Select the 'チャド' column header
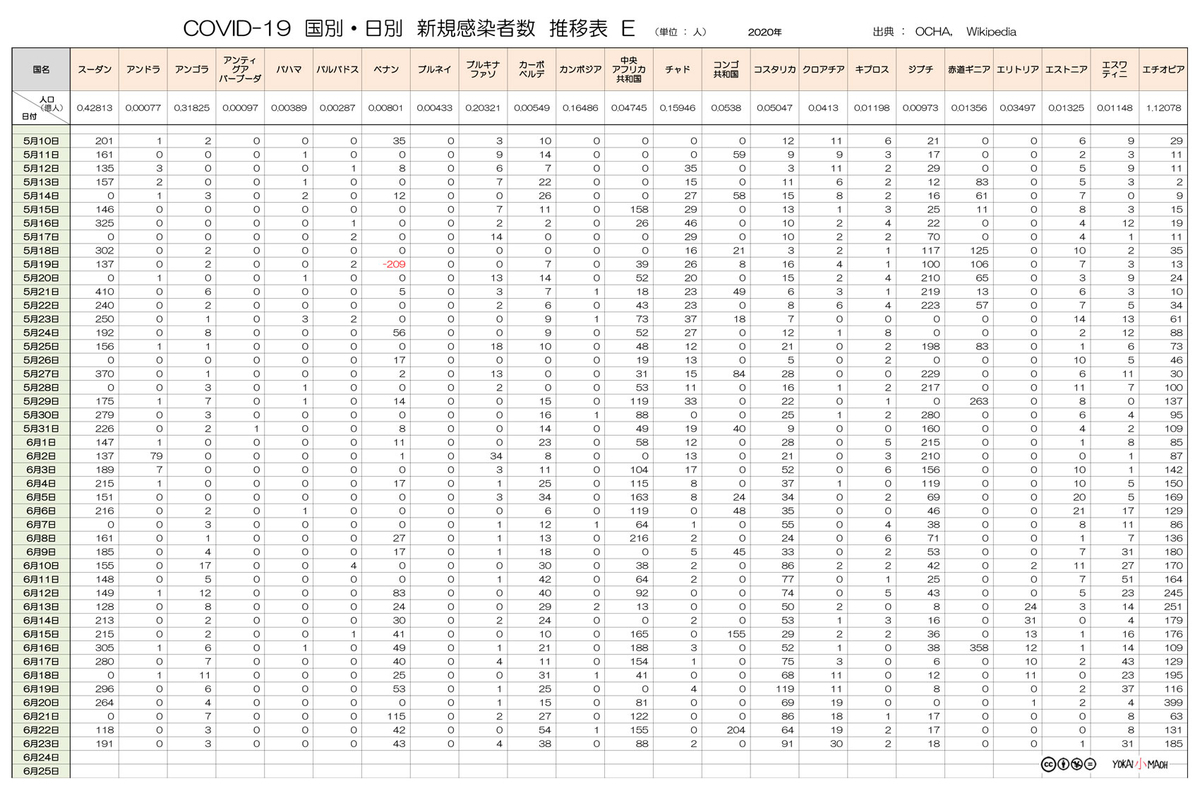 [677, 71]
